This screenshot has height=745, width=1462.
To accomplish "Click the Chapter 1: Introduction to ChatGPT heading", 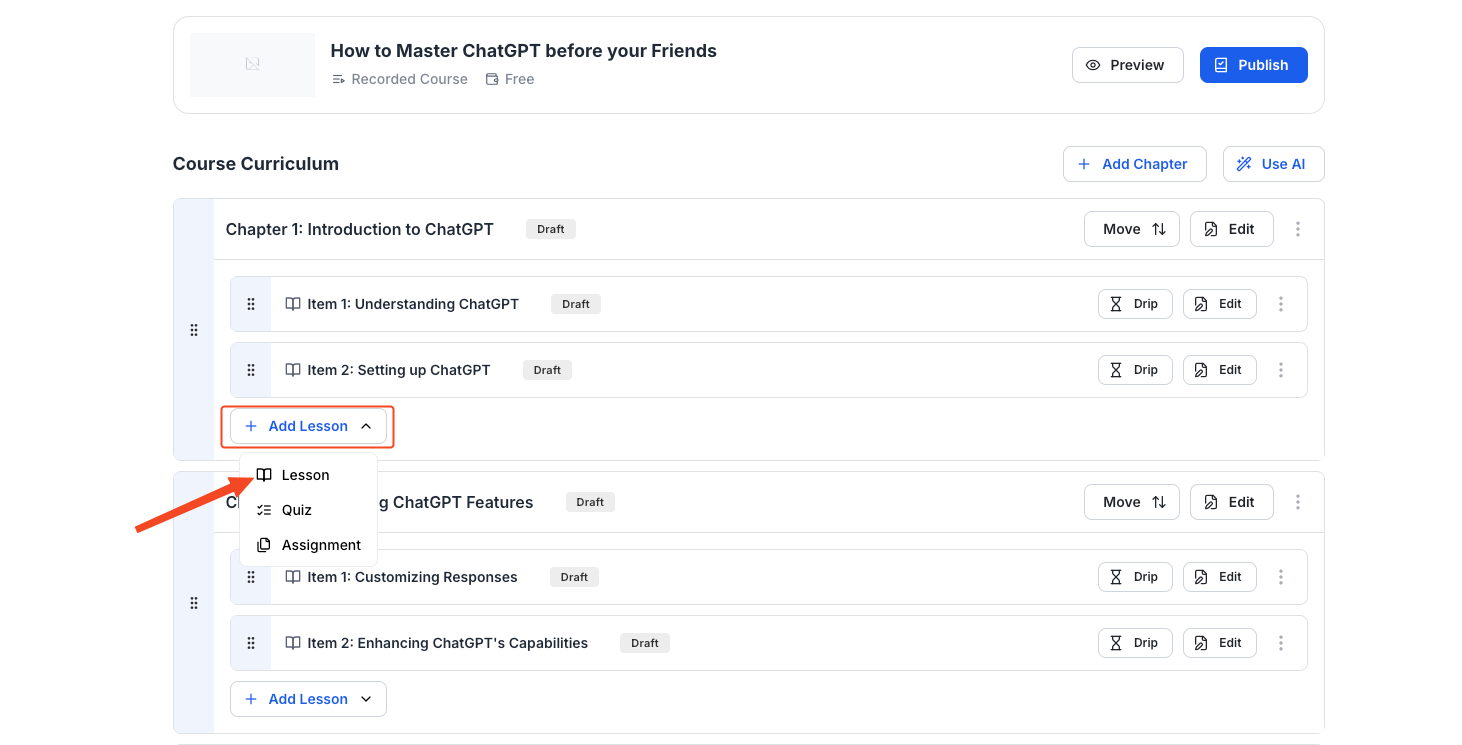I will (360, 229).
